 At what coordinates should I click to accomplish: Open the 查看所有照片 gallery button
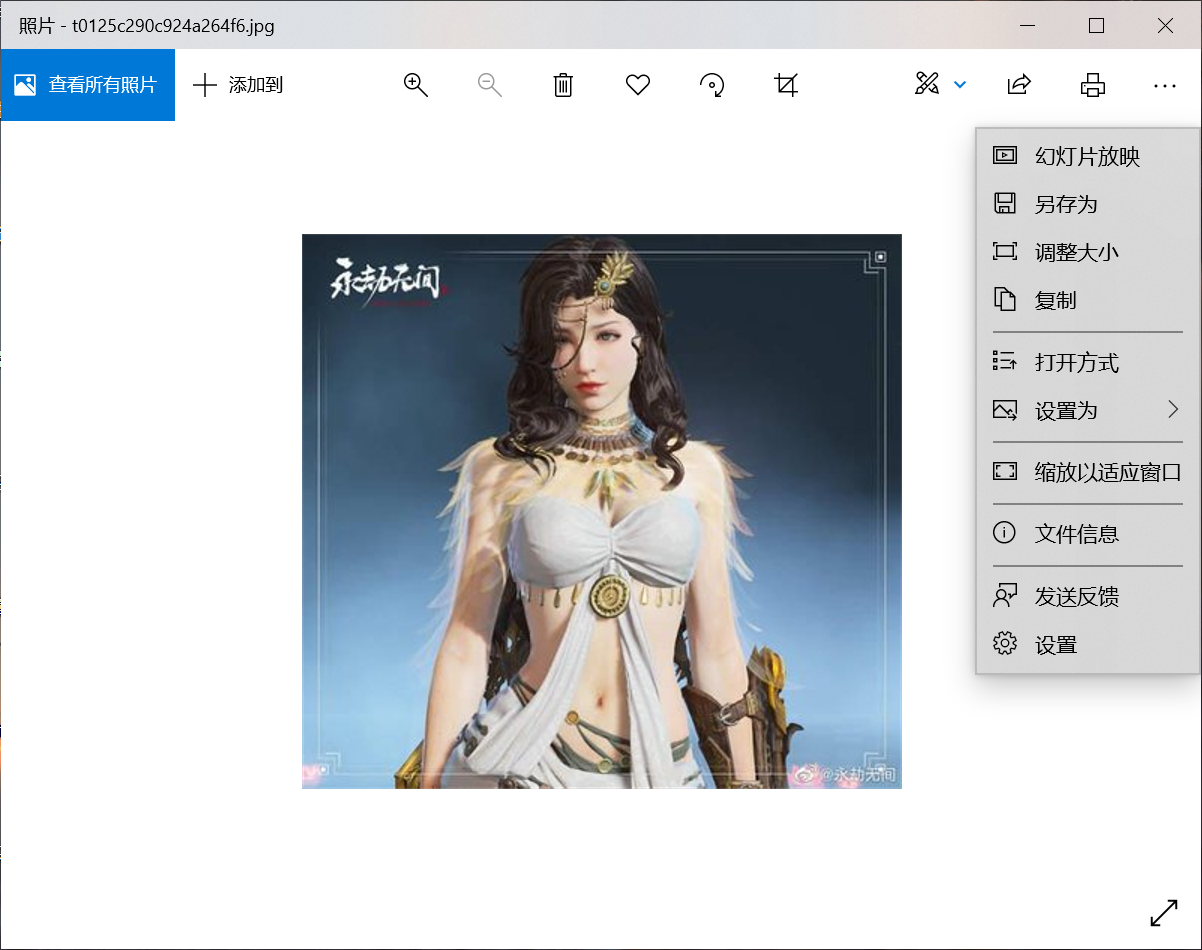[87, 85]
